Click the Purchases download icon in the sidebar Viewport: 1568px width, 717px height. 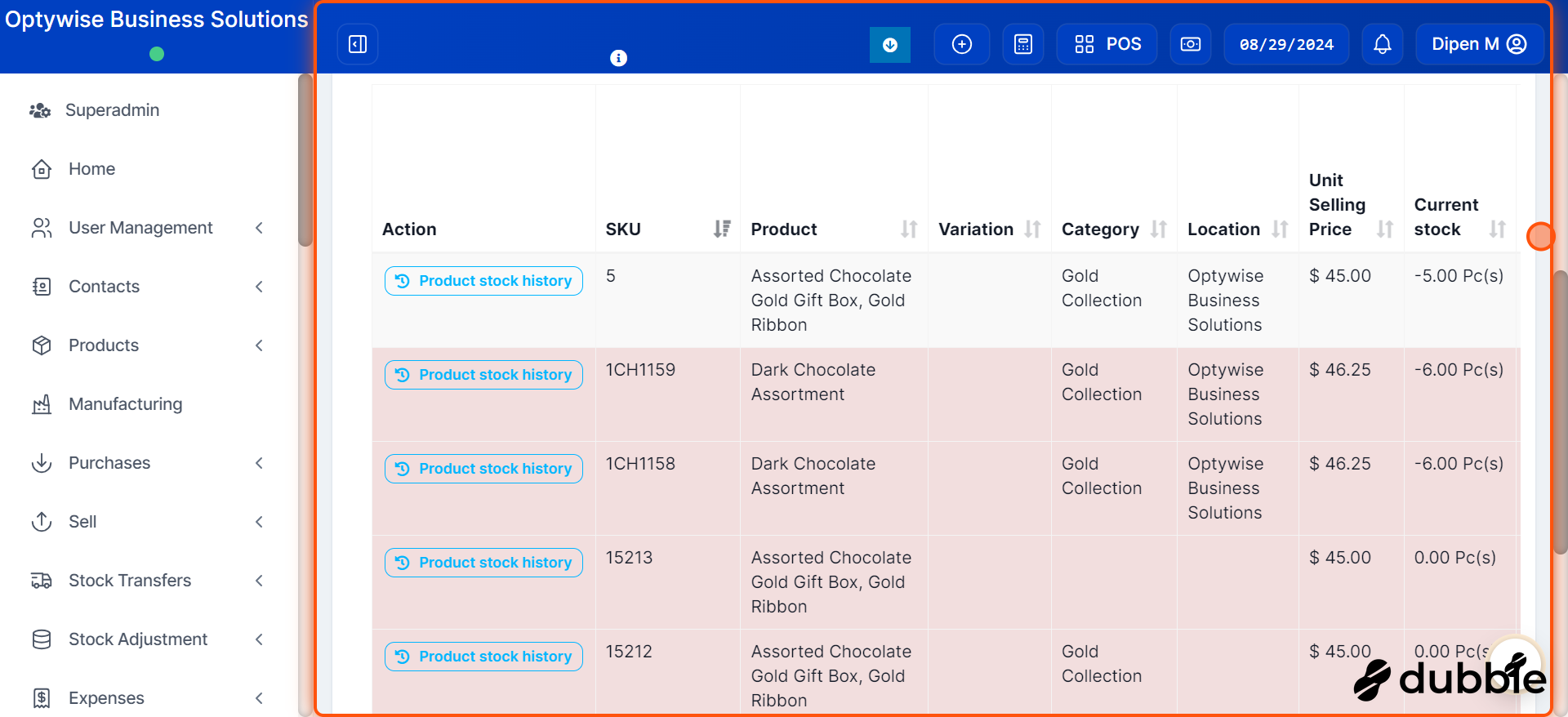coord(42,463)
